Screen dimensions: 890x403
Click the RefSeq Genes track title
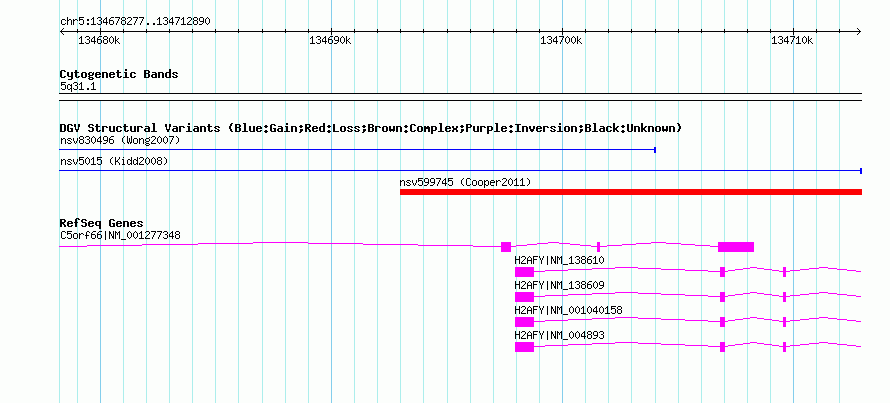tap(102, 223)
